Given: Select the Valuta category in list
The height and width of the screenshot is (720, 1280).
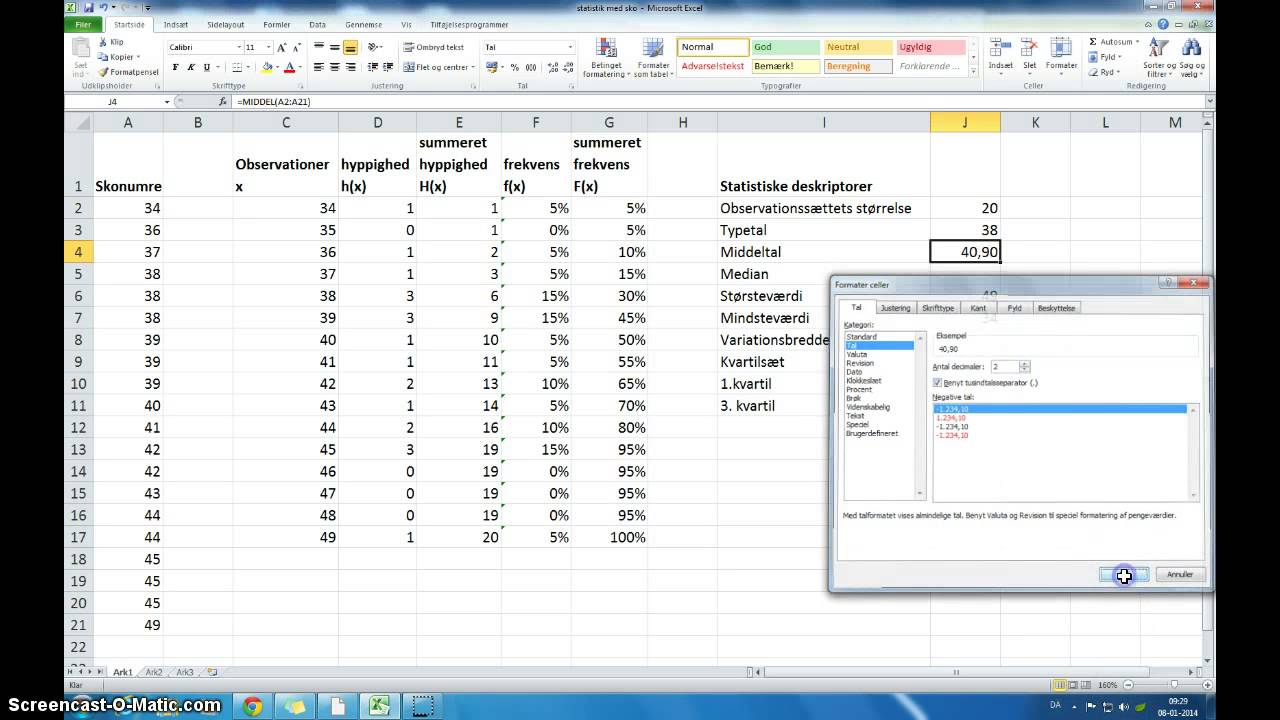Looking at the screenshot, I should tap(856, 354).
